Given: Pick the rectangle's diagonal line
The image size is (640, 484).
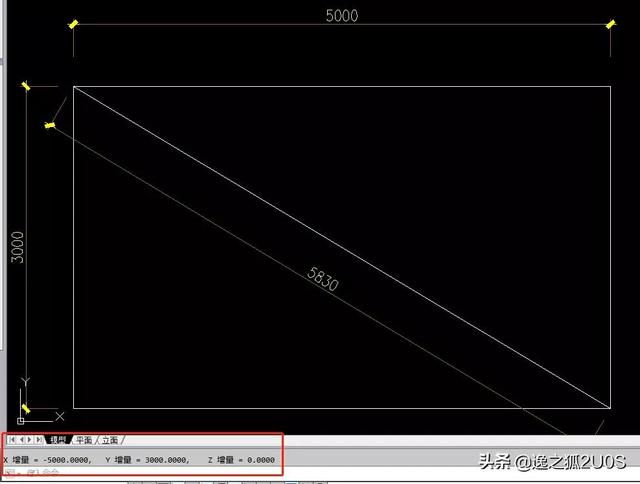Looking at the screenshot, I should pyautogui.click(x=342, y=247).
